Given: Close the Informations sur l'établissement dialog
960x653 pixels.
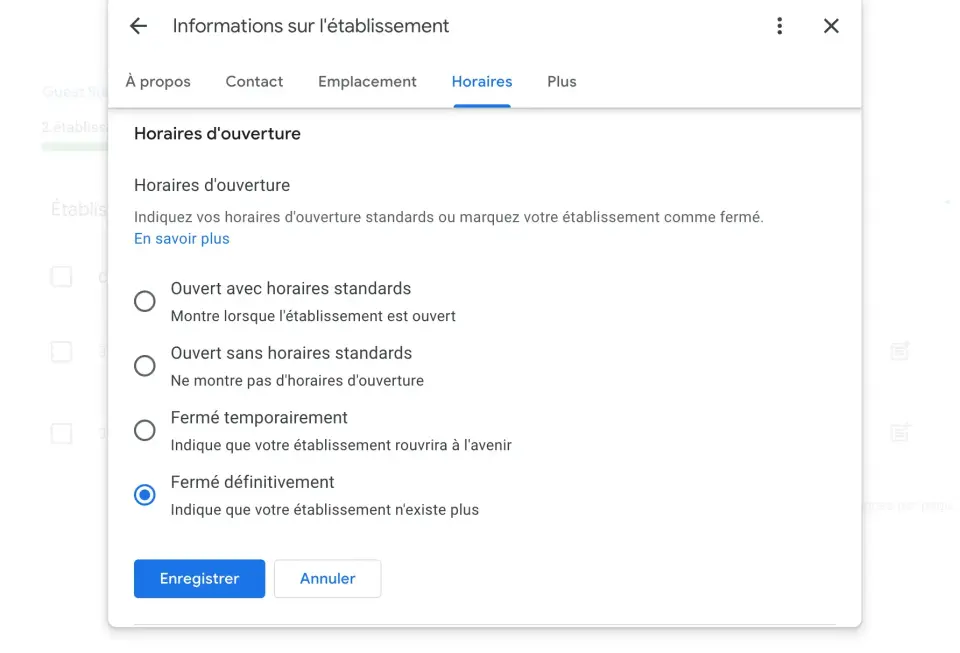Looking at the screenshot, I should pyautogui.click(x=831, y=26).
